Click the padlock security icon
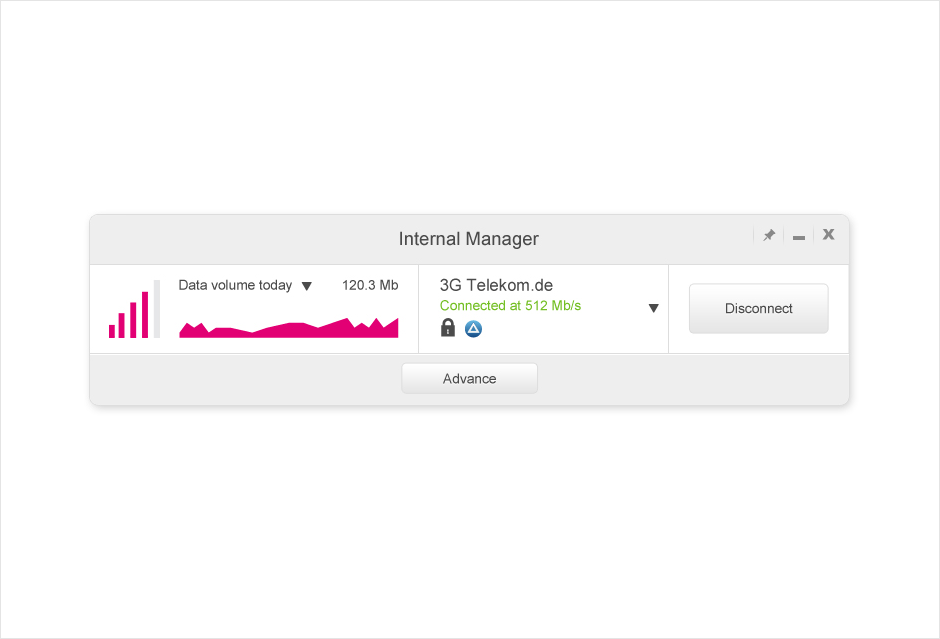 coord(448,328)
